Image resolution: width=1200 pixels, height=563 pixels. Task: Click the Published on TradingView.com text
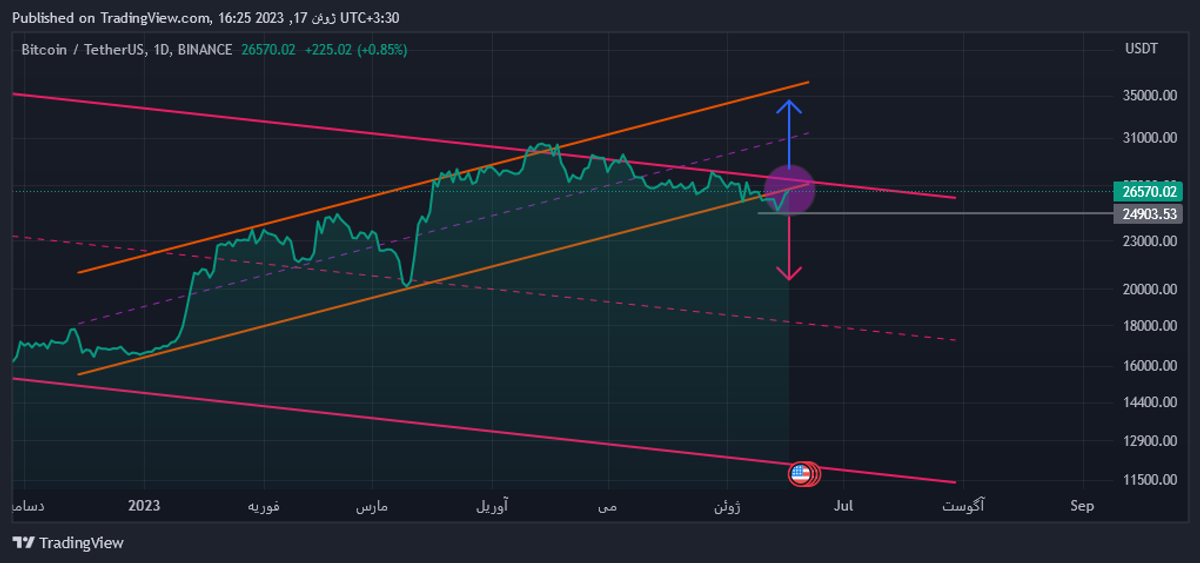112,18
